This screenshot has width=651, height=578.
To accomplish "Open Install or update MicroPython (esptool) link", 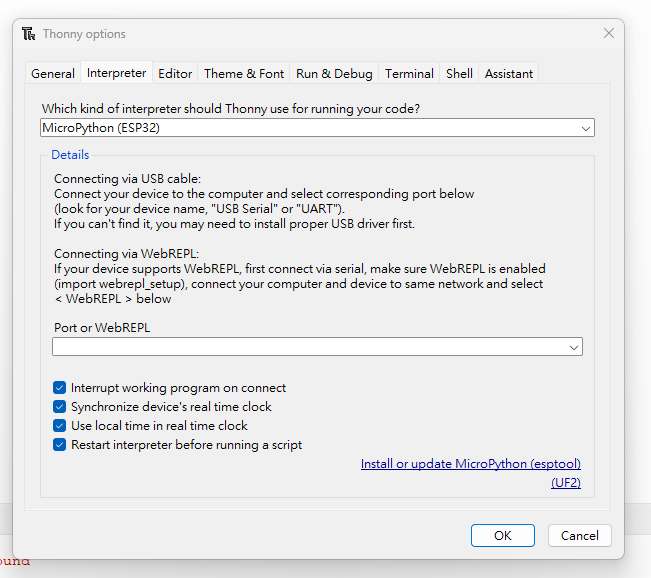I will tap(470, 463).
